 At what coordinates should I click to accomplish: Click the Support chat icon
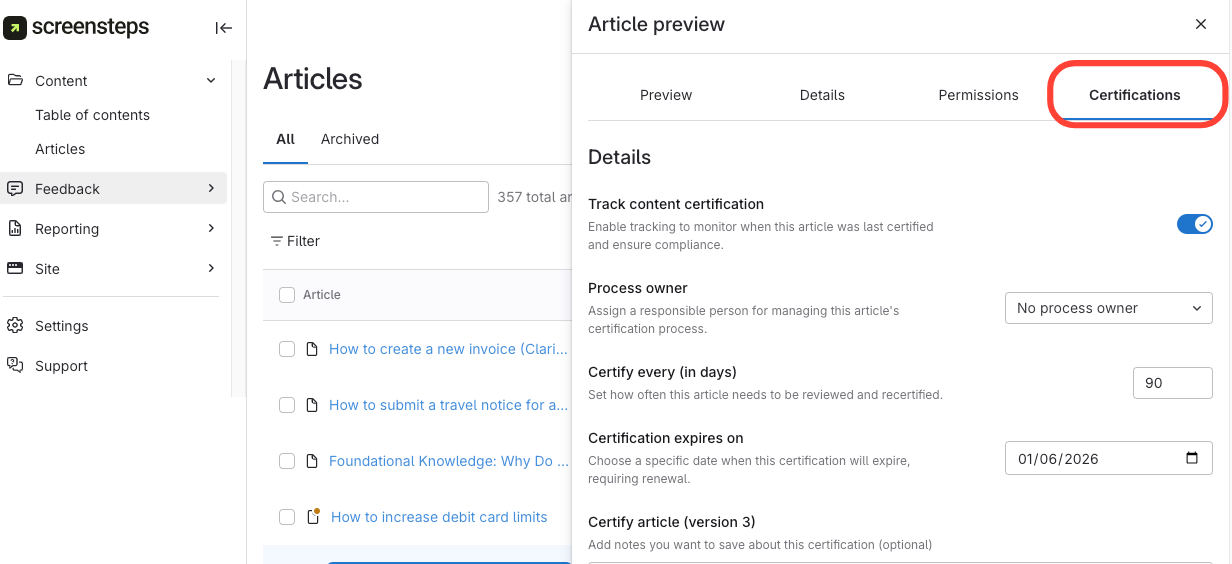pyautogui.click(x=15, y=365)
